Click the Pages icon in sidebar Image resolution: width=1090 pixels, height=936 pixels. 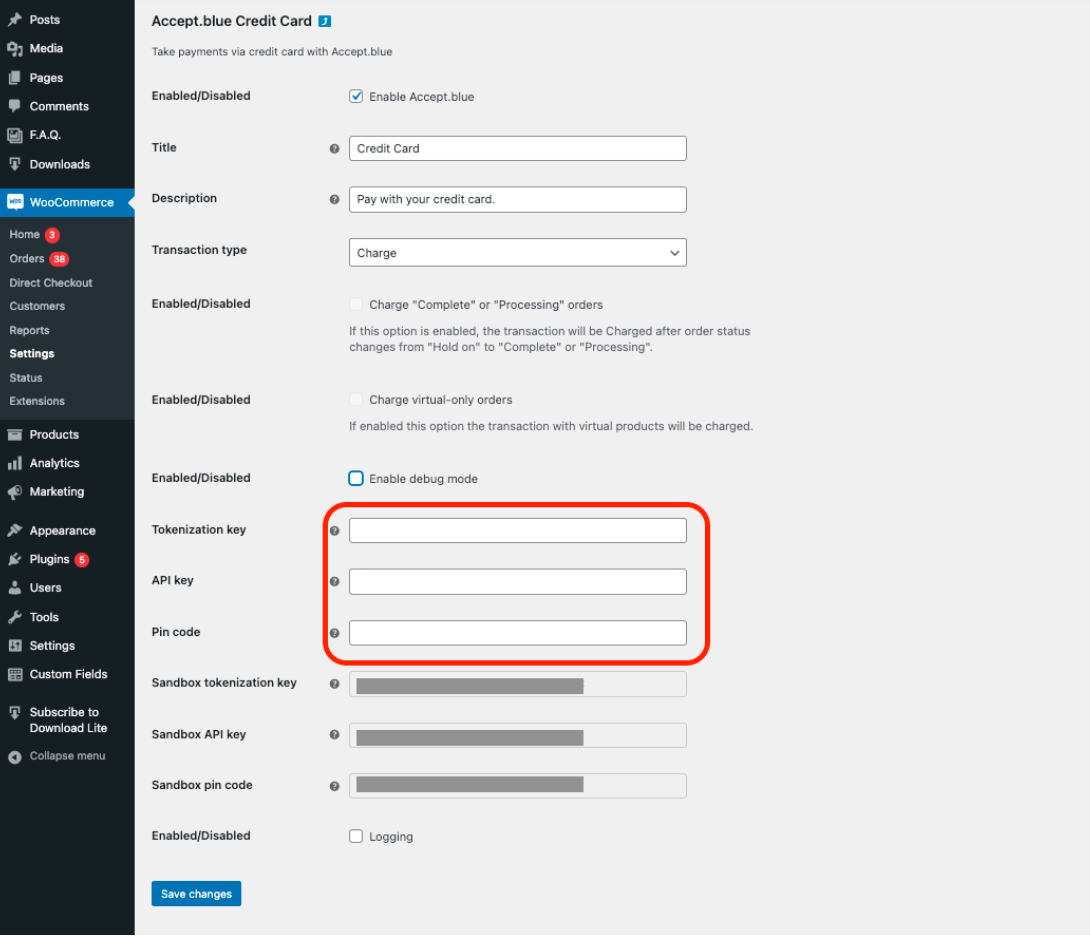pyautogui.click(x=15, y=78)
